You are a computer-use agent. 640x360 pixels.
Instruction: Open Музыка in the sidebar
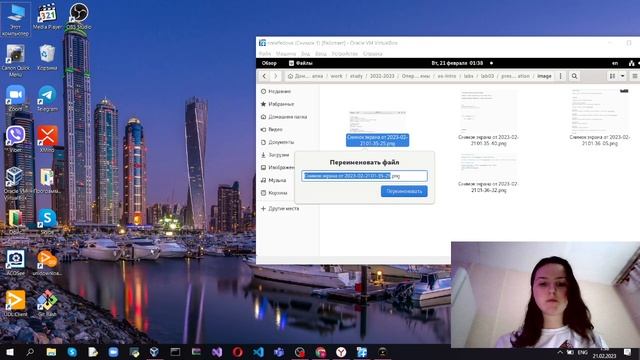pos(273,180)
